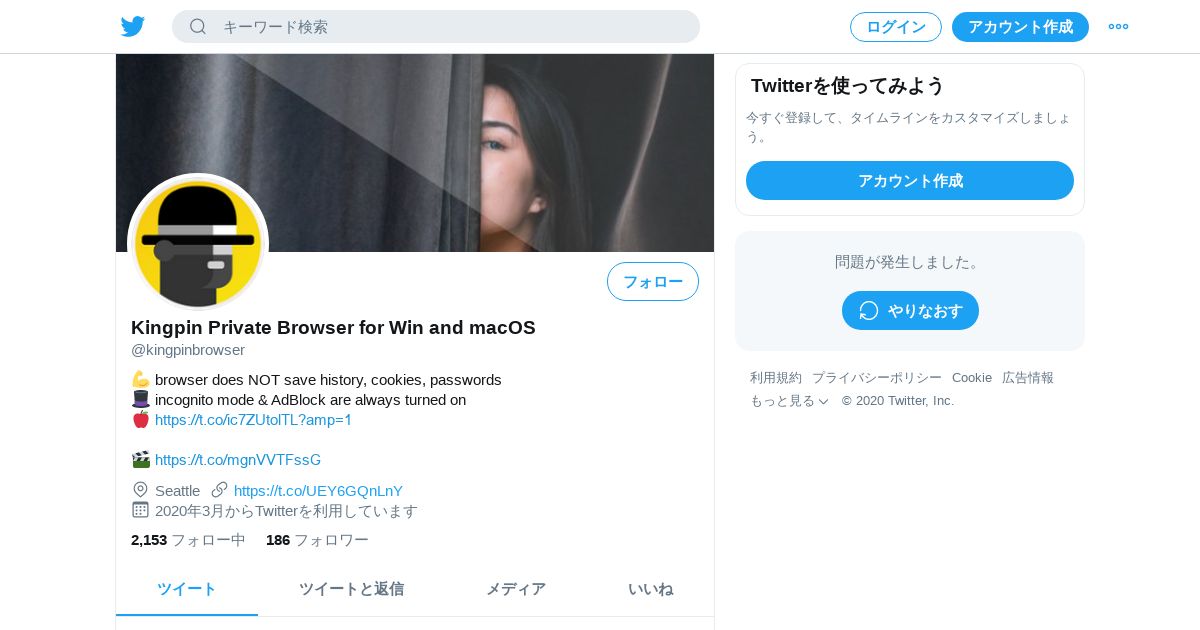Screen dimensions: 1200x630
Task: Click the ログイン button
Action: click(896, 27)
